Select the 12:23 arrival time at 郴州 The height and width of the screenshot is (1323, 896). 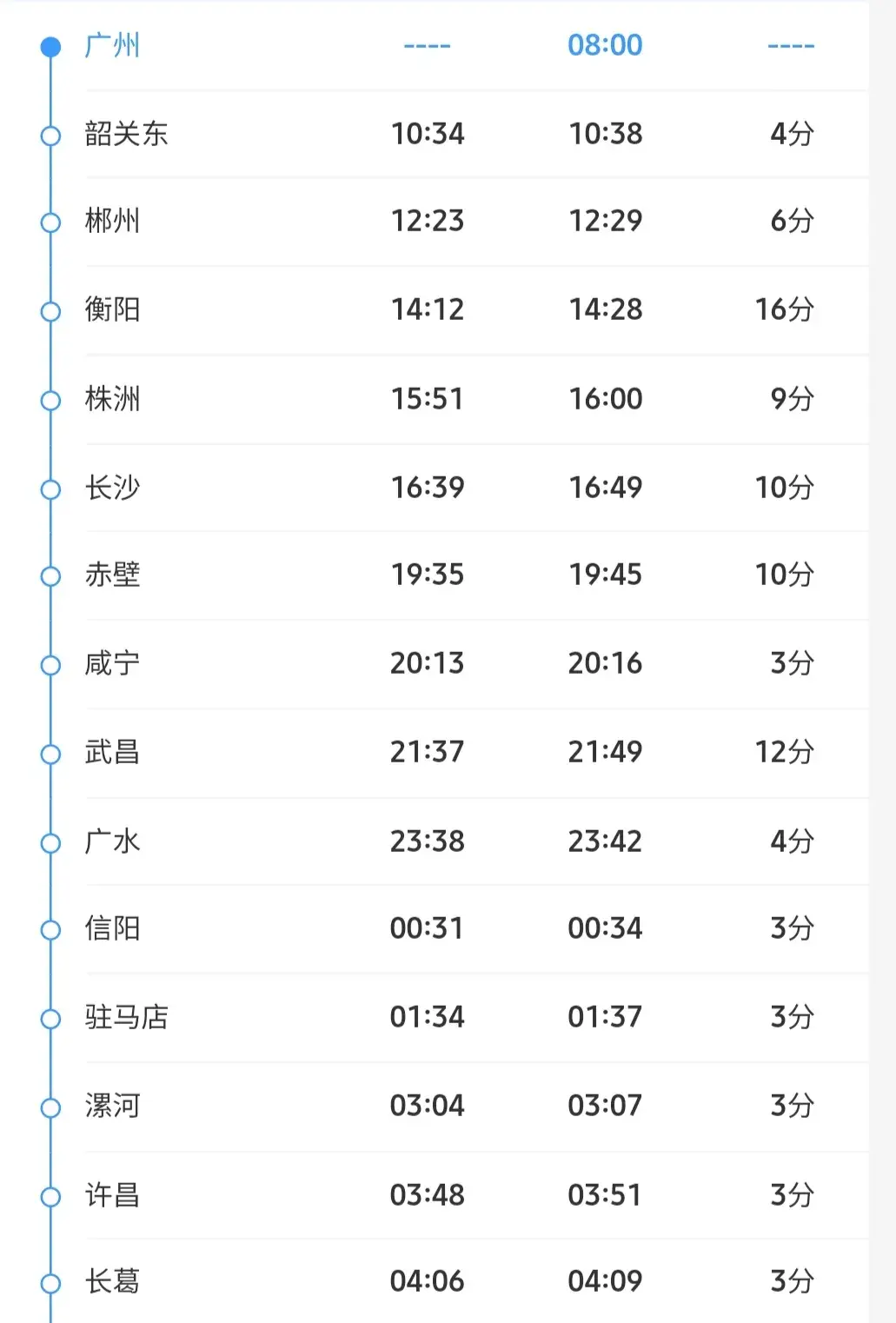(427, 221)
